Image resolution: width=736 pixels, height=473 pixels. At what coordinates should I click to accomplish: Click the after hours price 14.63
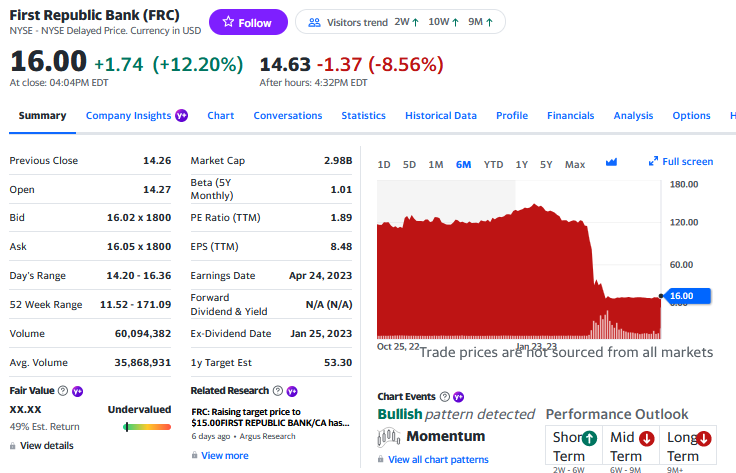285,65
